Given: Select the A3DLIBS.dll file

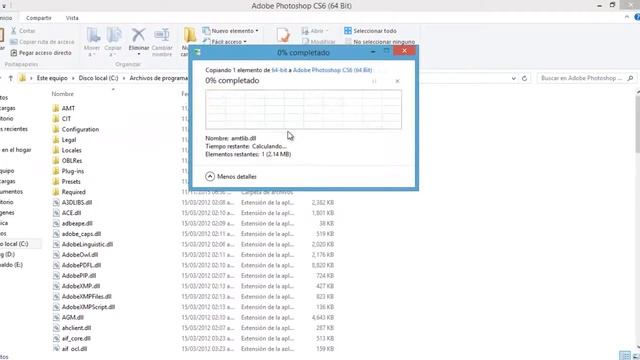Looking at the screenshot, I should [73, 202].
